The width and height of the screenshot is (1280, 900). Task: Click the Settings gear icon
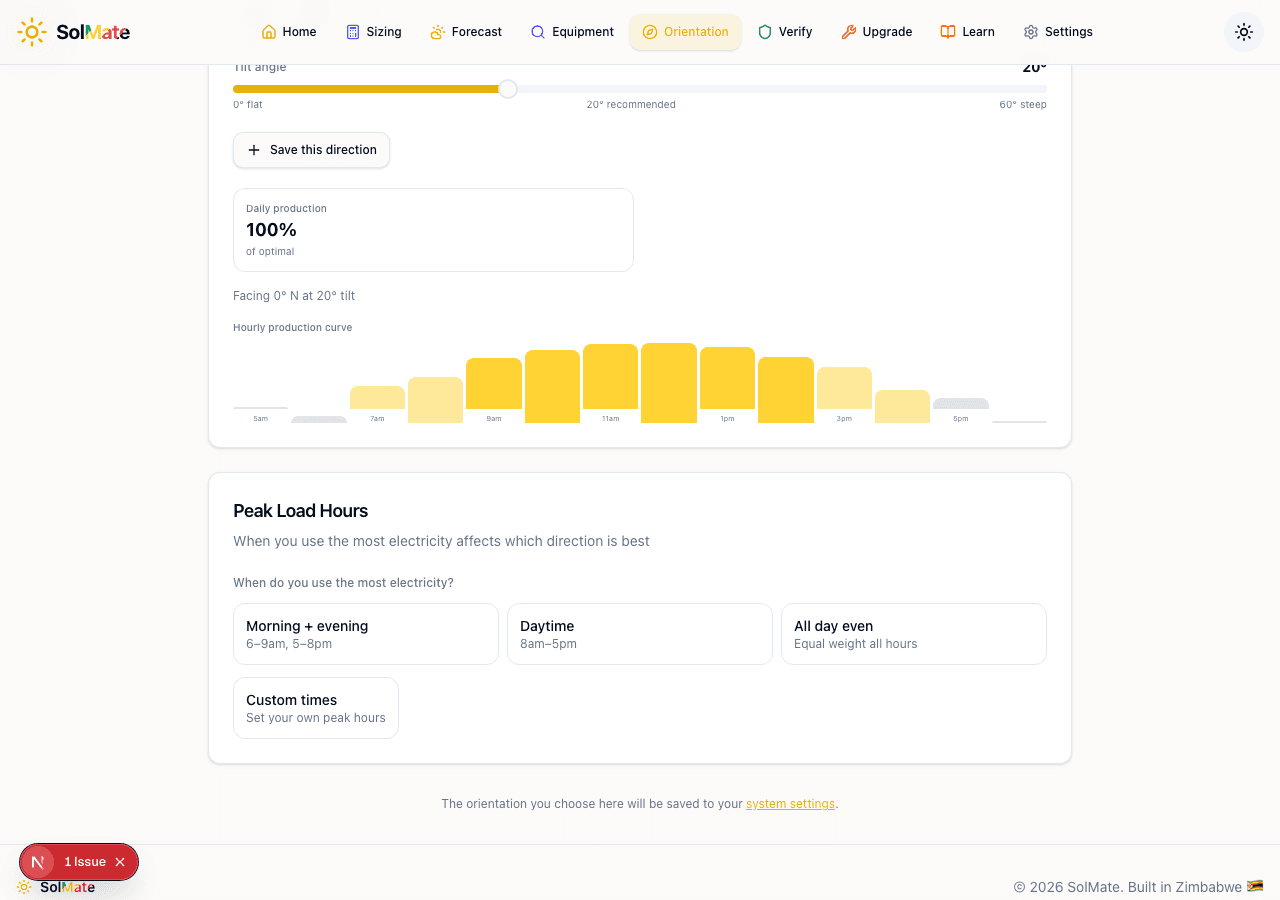(x=1031, y=32)
